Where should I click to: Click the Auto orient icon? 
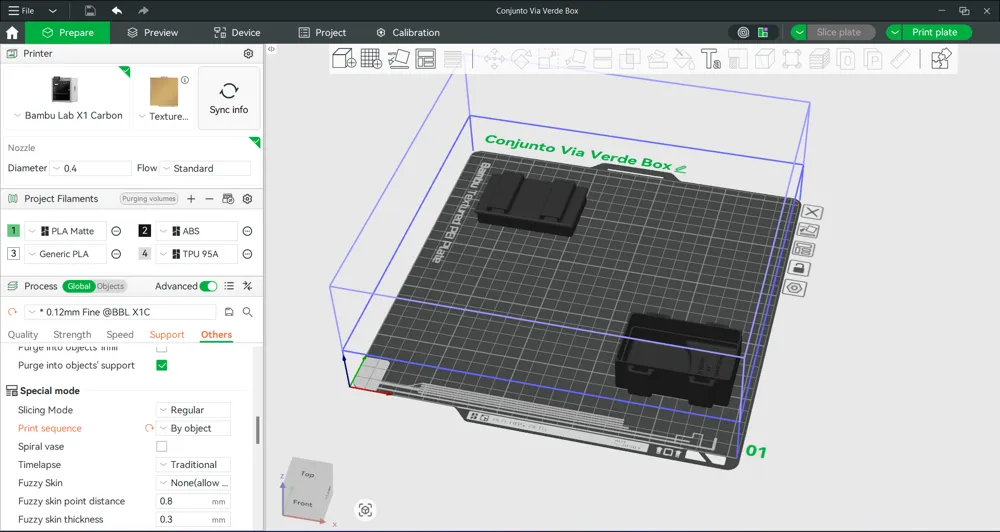pyautogui.click(x=399, y=59)
